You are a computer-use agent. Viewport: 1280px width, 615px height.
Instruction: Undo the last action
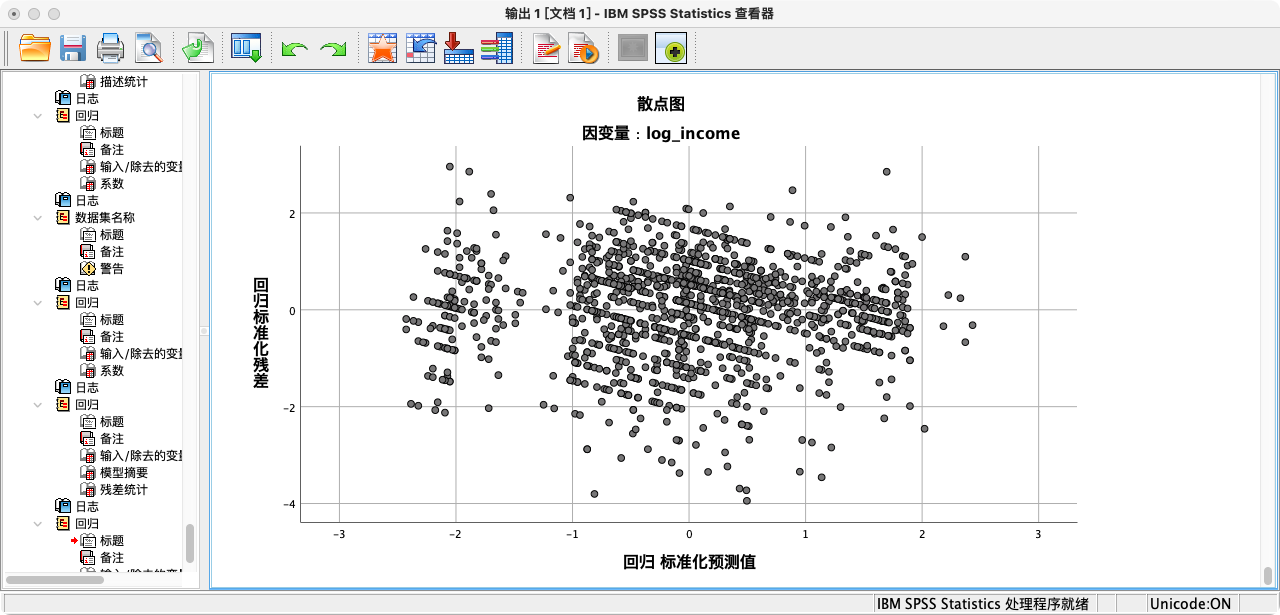click(294, 49)
